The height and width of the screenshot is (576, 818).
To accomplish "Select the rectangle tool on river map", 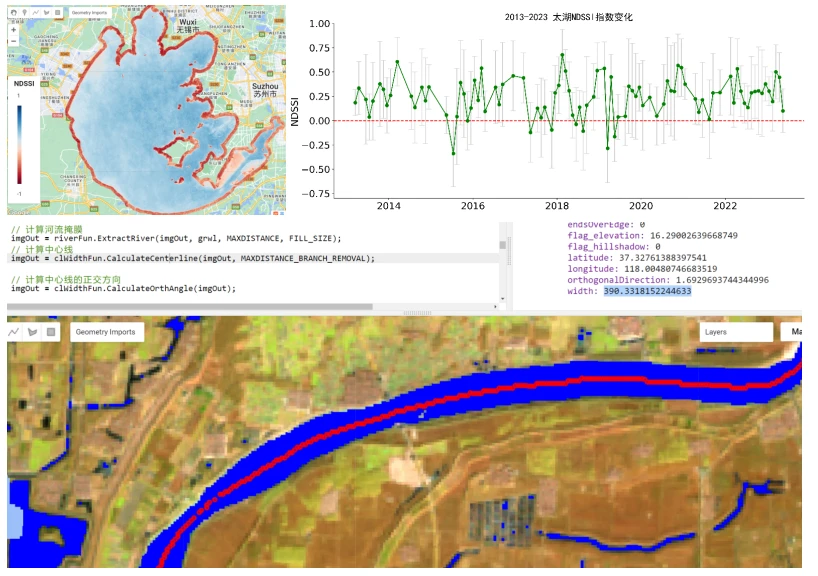I will pos(51,332).
